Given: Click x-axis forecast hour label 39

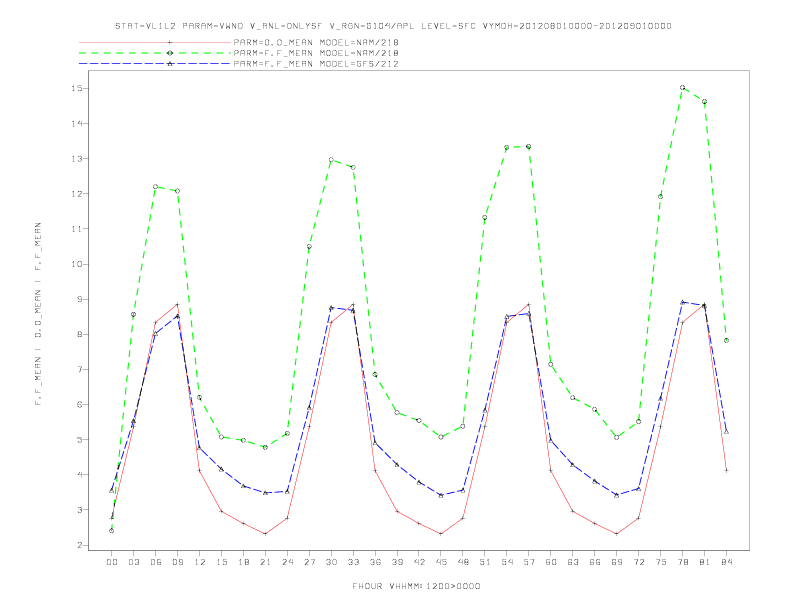Looking at the screenshot, I should pos(397,562).
